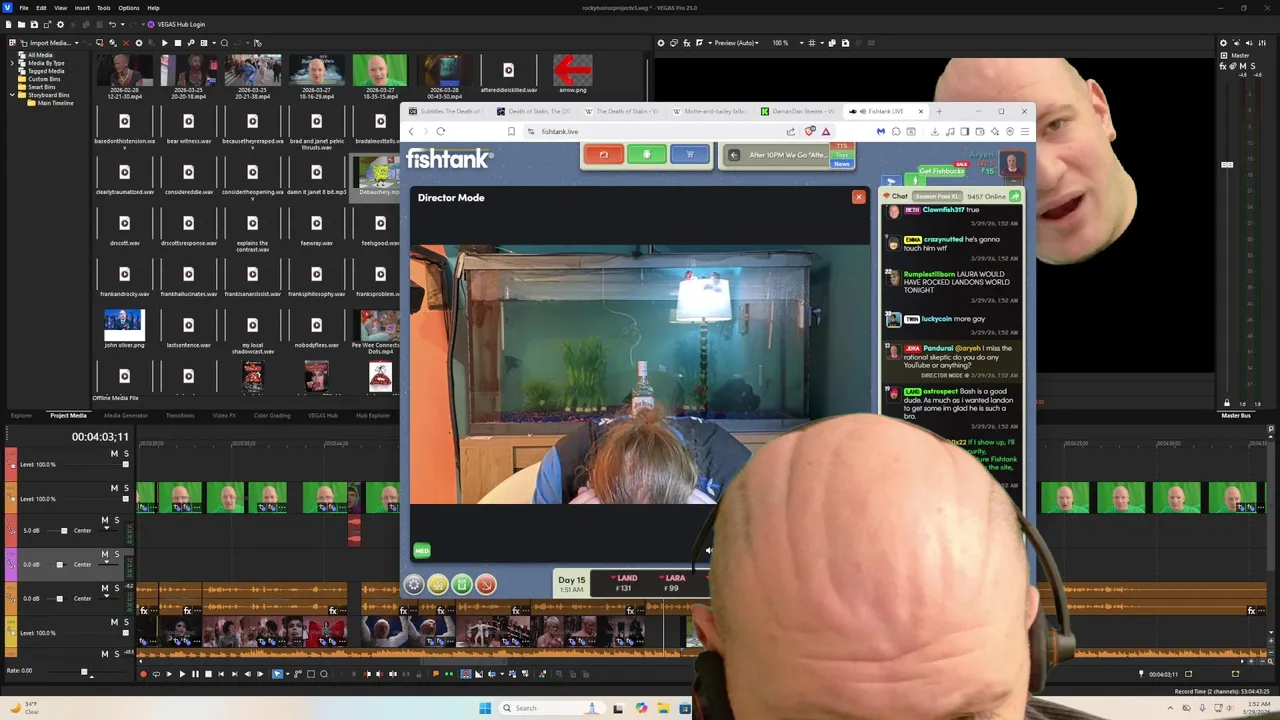Viewport: 1280px width, 720px height.
Task: Toggle the MED quality button on stream
Action: pyautogui.click(x=422, y=551)
